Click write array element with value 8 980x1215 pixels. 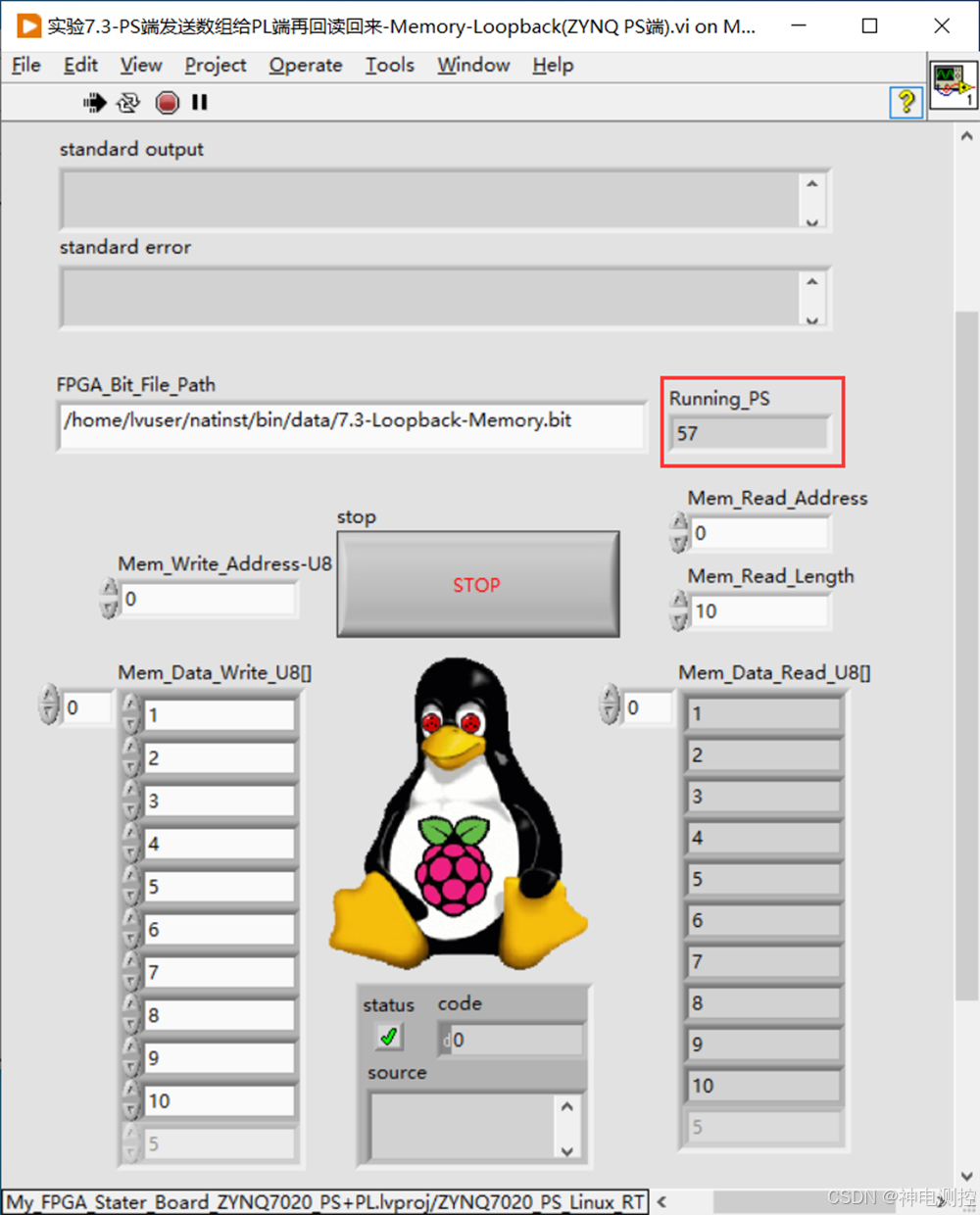(x=220, y=1015)
